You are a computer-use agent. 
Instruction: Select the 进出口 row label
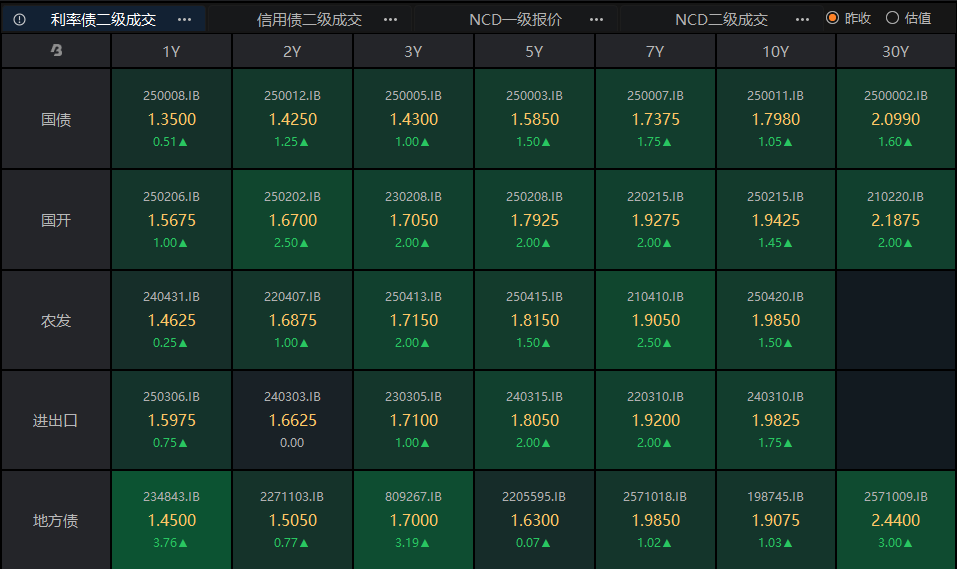pos(56,420)
